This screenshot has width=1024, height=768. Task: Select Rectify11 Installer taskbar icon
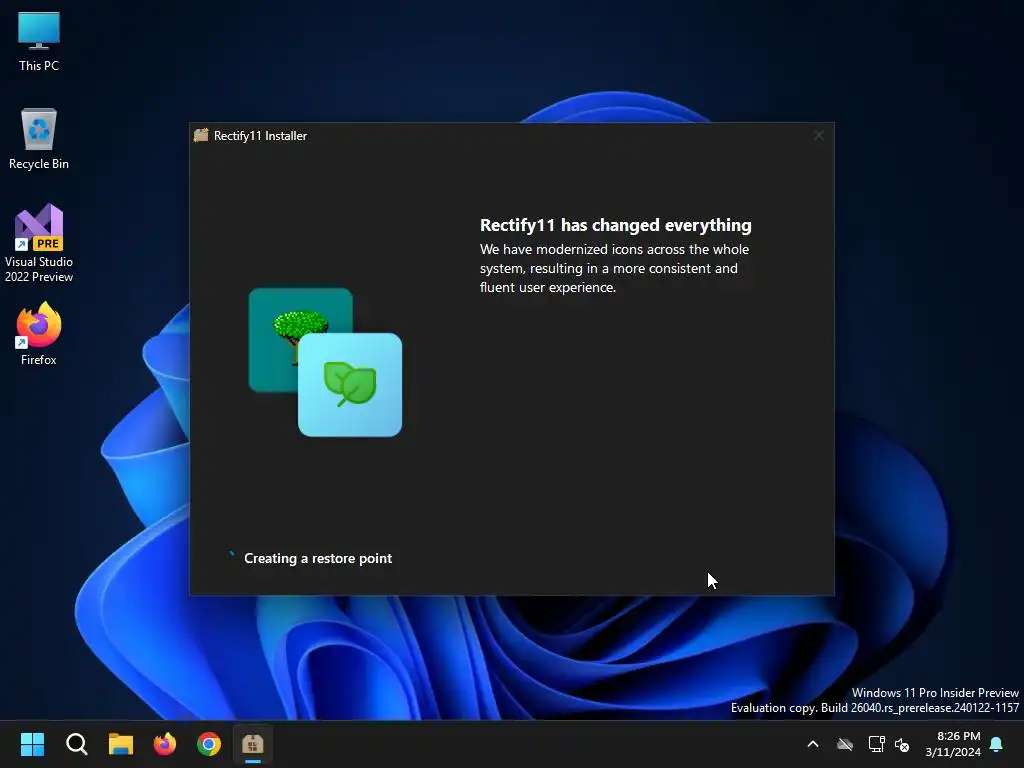(253, 744)
